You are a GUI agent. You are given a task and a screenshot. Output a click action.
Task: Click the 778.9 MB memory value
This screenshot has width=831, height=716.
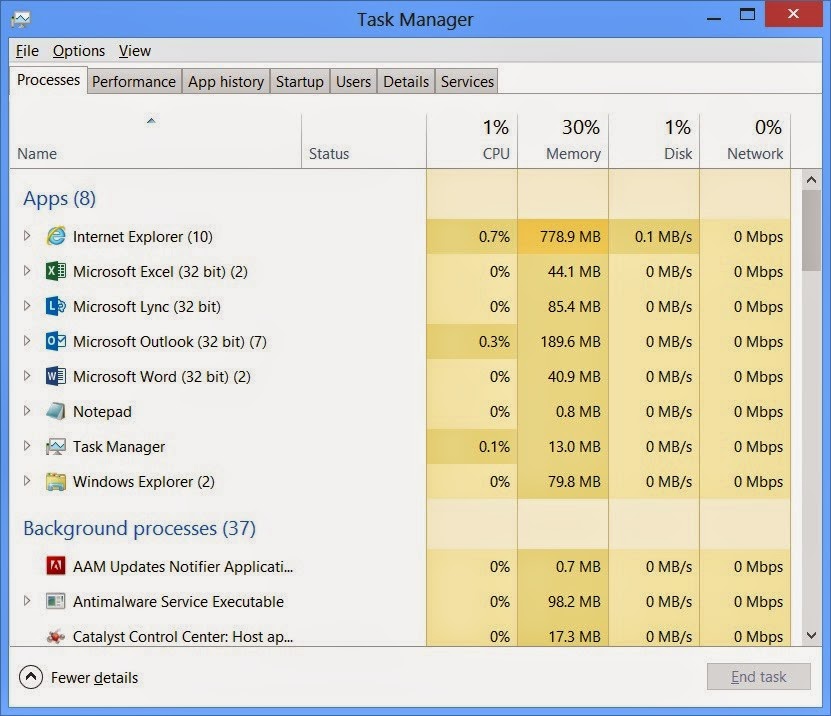tap(570, 236)
